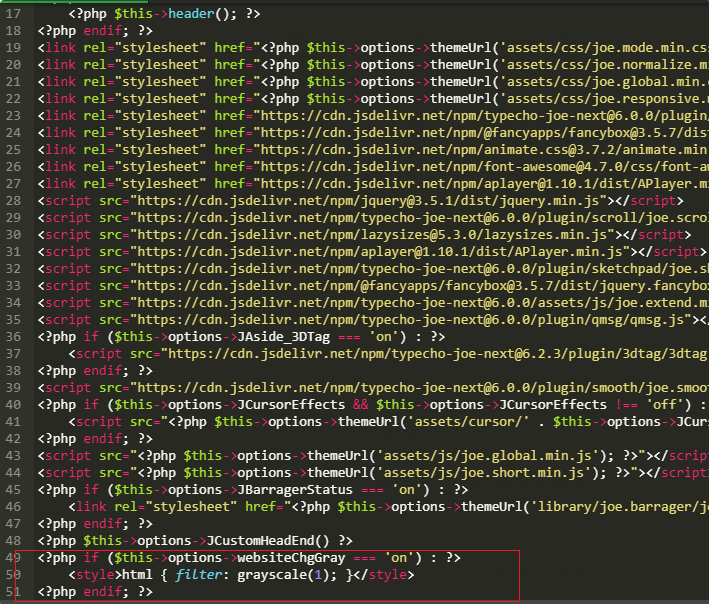The height and width of the screenshot is (604, 709).
Task: Click line number 50 in the gutter
Action: [13, 575]
